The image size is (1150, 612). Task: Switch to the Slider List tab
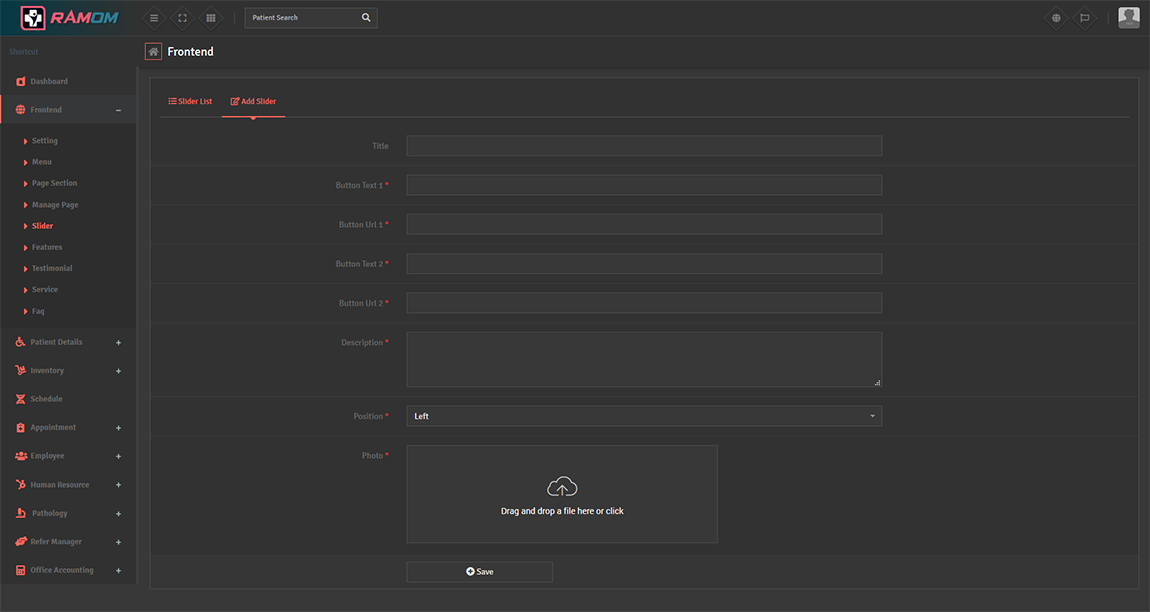(190, 101)
